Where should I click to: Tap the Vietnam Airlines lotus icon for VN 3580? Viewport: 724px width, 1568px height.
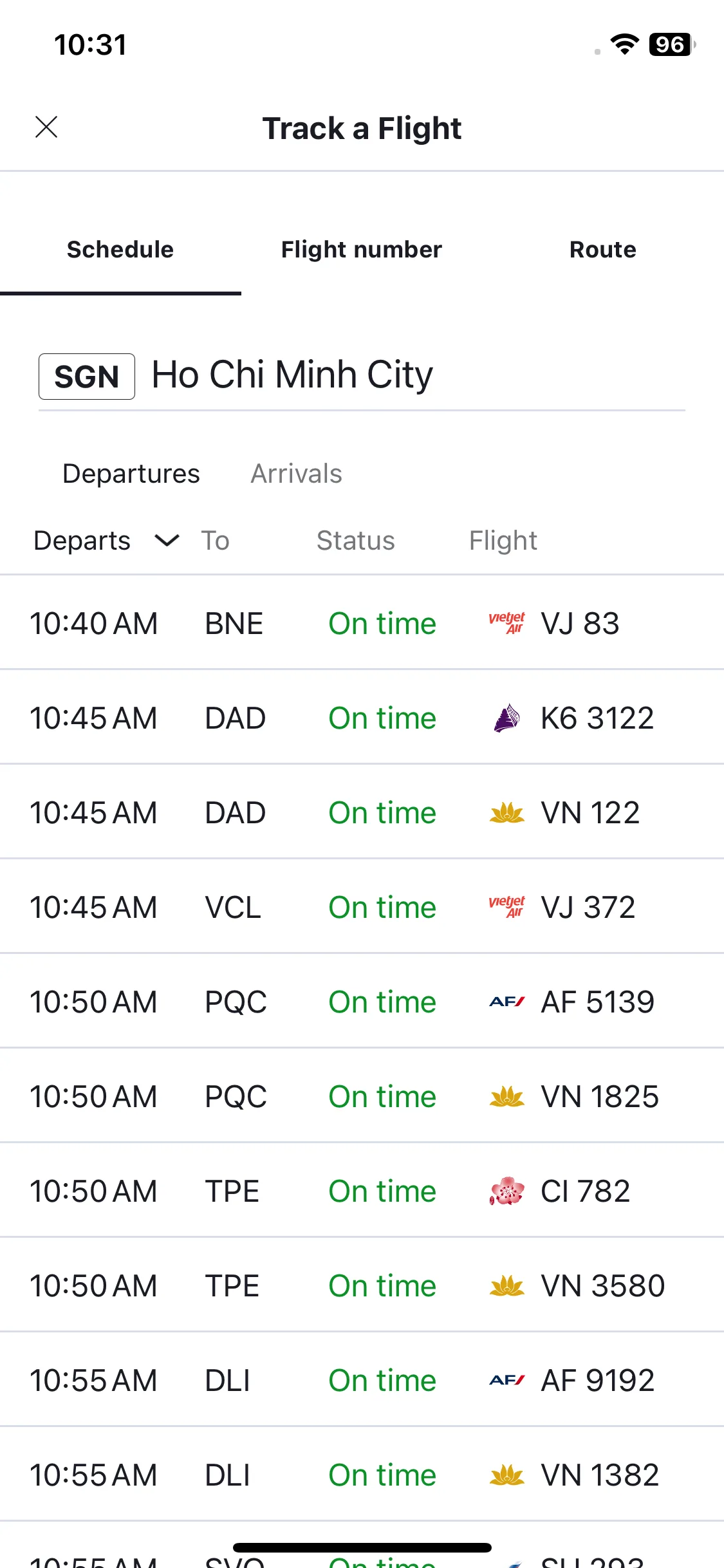pyautogui.click(x=506, y=1285)
